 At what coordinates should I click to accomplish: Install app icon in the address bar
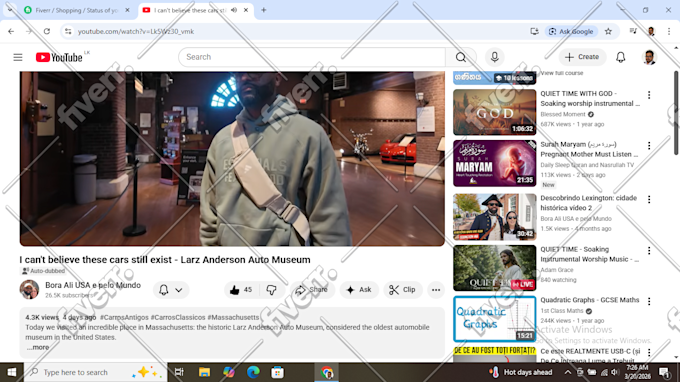point(534,31)
